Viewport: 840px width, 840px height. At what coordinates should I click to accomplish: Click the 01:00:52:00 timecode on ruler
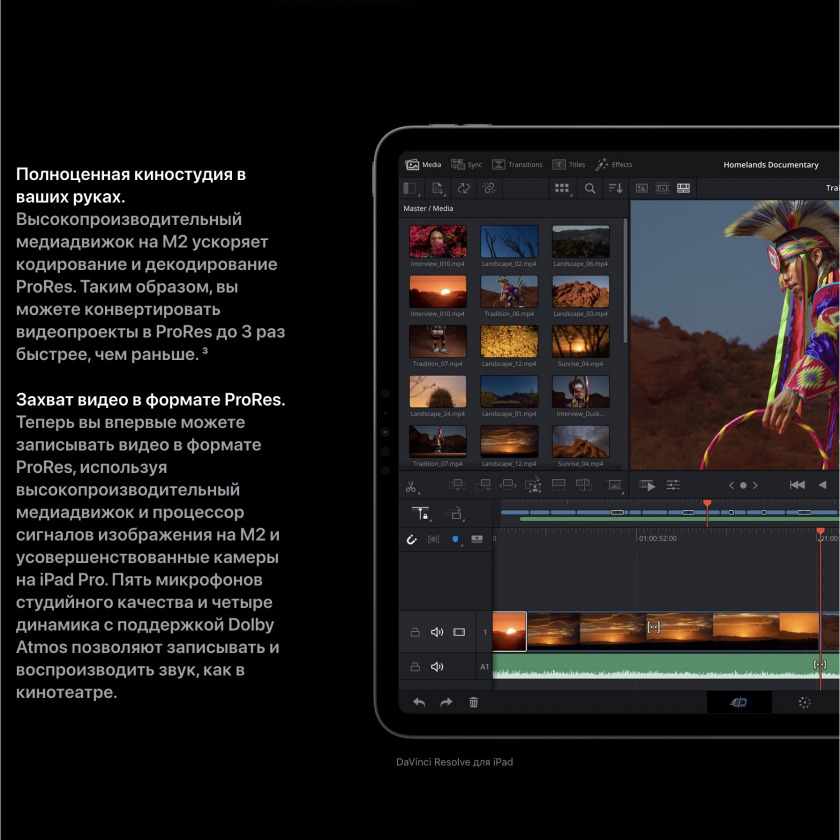pos(658,538)
